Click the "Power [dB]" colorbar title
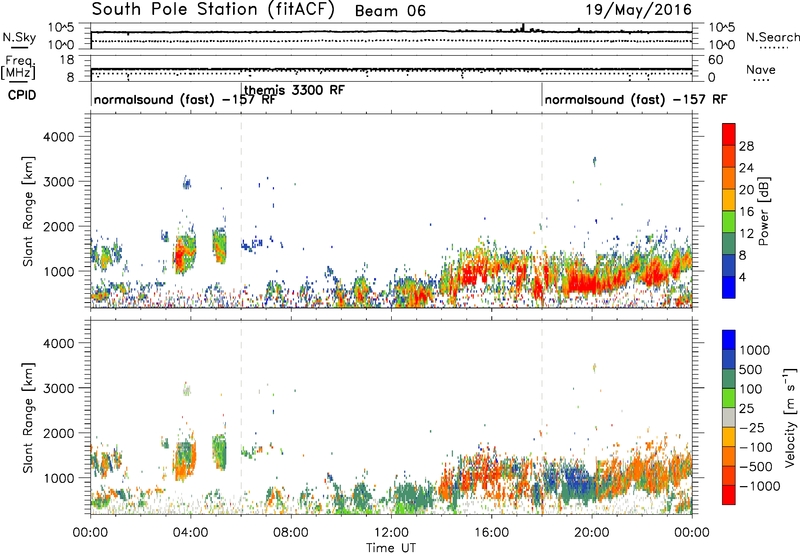The width and height of the screenshot is (800, 554). (x=763, y=211)
